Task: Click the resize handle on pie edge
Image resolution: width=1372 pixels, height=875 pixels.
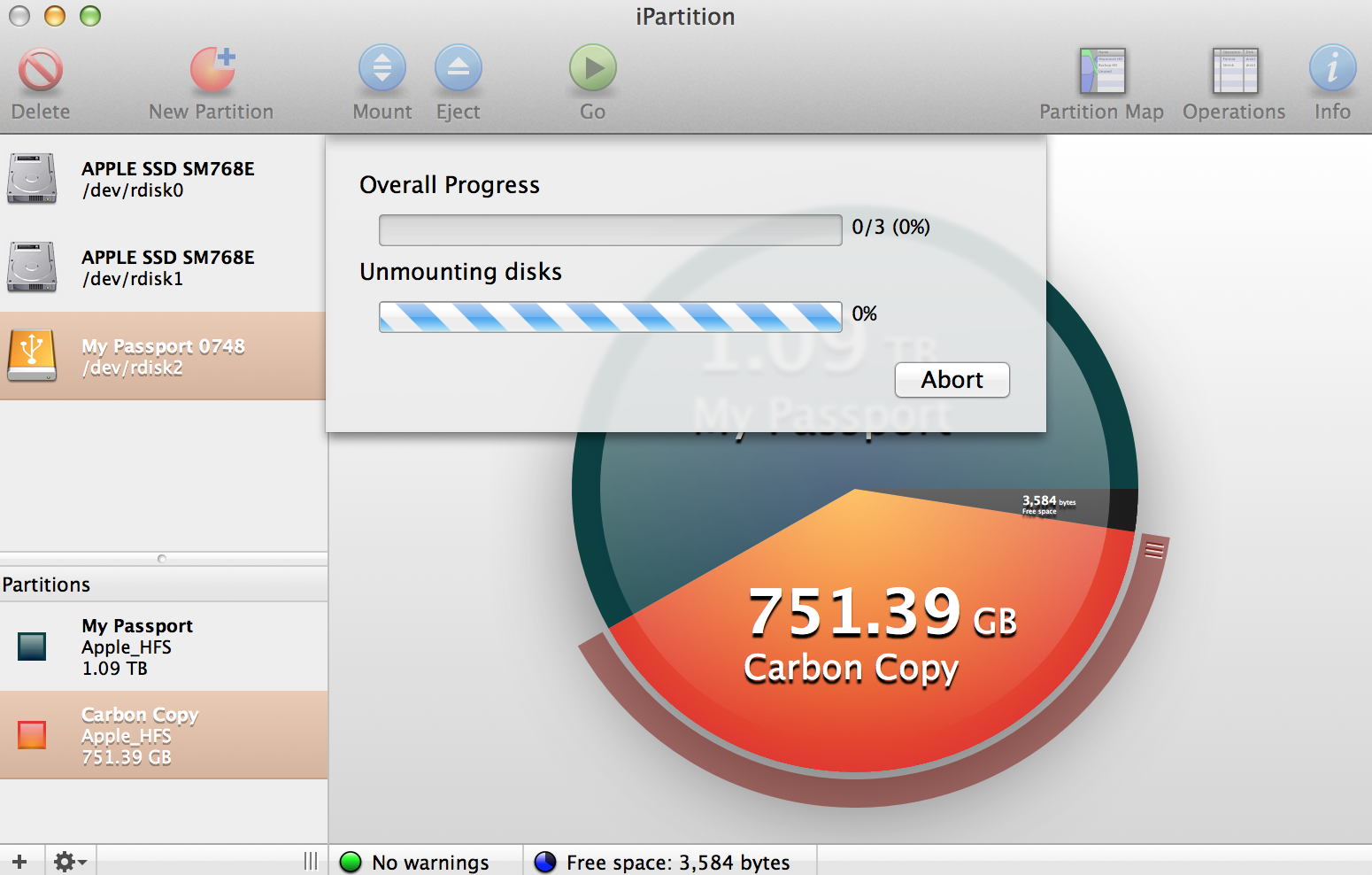Action: click(1154, 551)
